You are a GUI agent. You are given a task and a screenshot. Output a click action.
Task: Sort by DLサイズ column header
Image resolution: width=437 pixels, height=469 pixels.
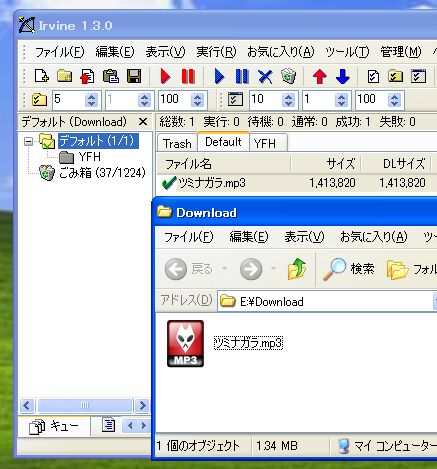point(396,164)
